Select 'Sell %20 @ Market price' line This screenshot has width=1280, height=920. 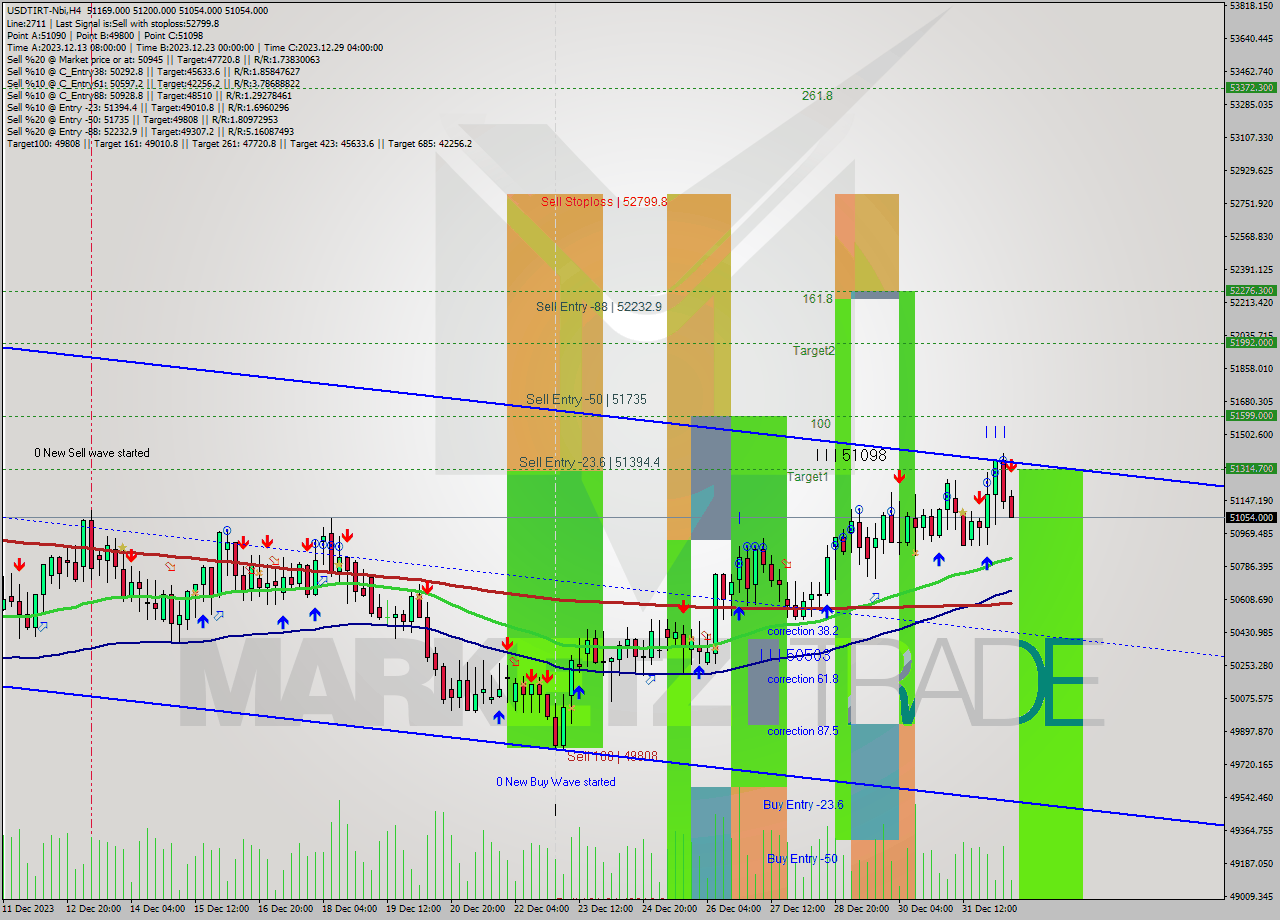(162, 59)
